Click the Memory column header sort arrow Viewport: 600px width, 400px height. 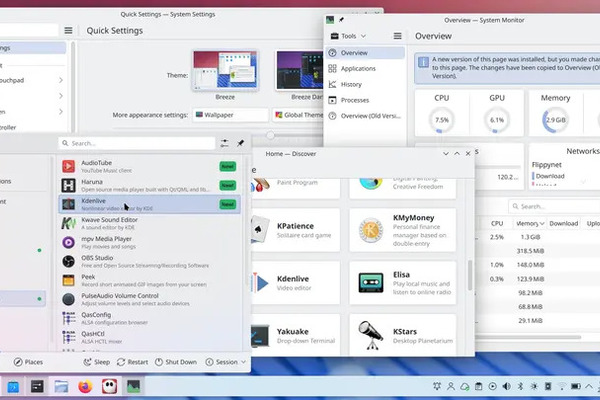tap(541, 224)
